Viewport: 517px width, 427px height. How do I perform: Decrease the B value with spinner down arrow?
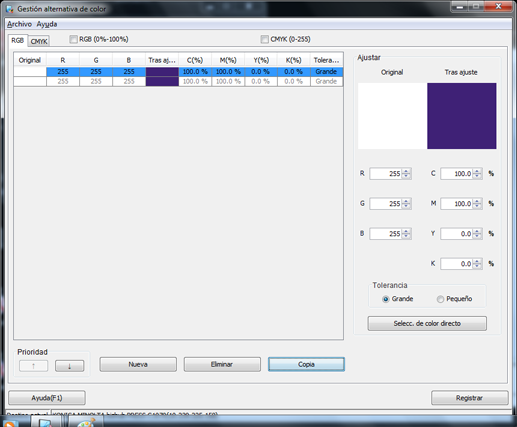(x=406, y=236)
